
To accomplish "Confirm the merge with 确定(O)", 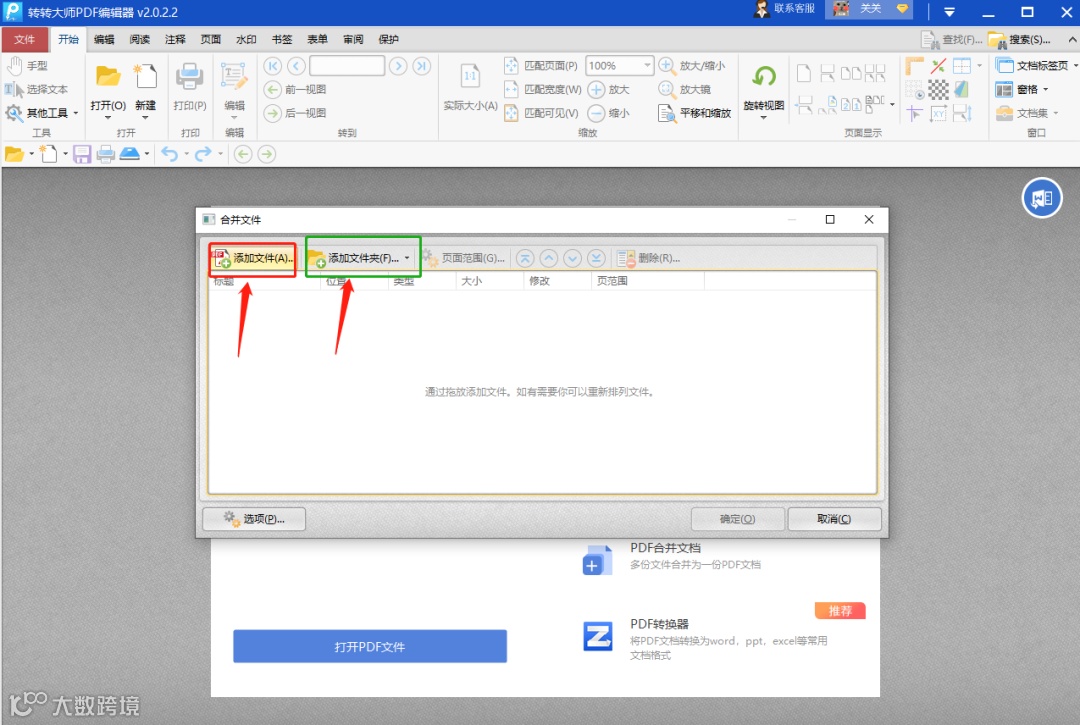I will tap(738, 518).
